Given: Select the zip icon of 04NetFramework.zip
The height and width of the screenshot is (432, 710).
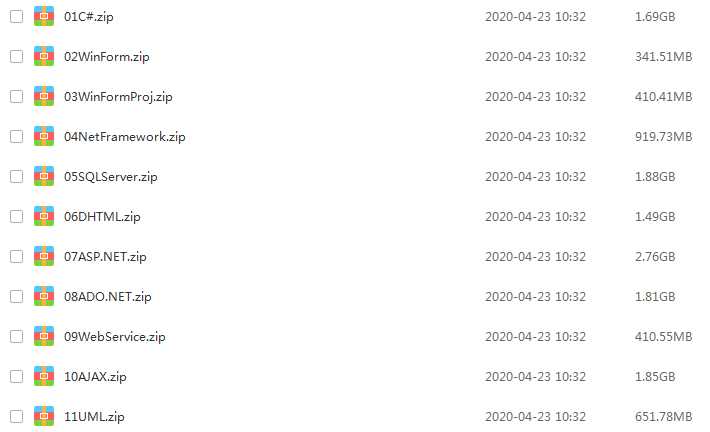Looking at the screenshot, I should coord(44,136).
